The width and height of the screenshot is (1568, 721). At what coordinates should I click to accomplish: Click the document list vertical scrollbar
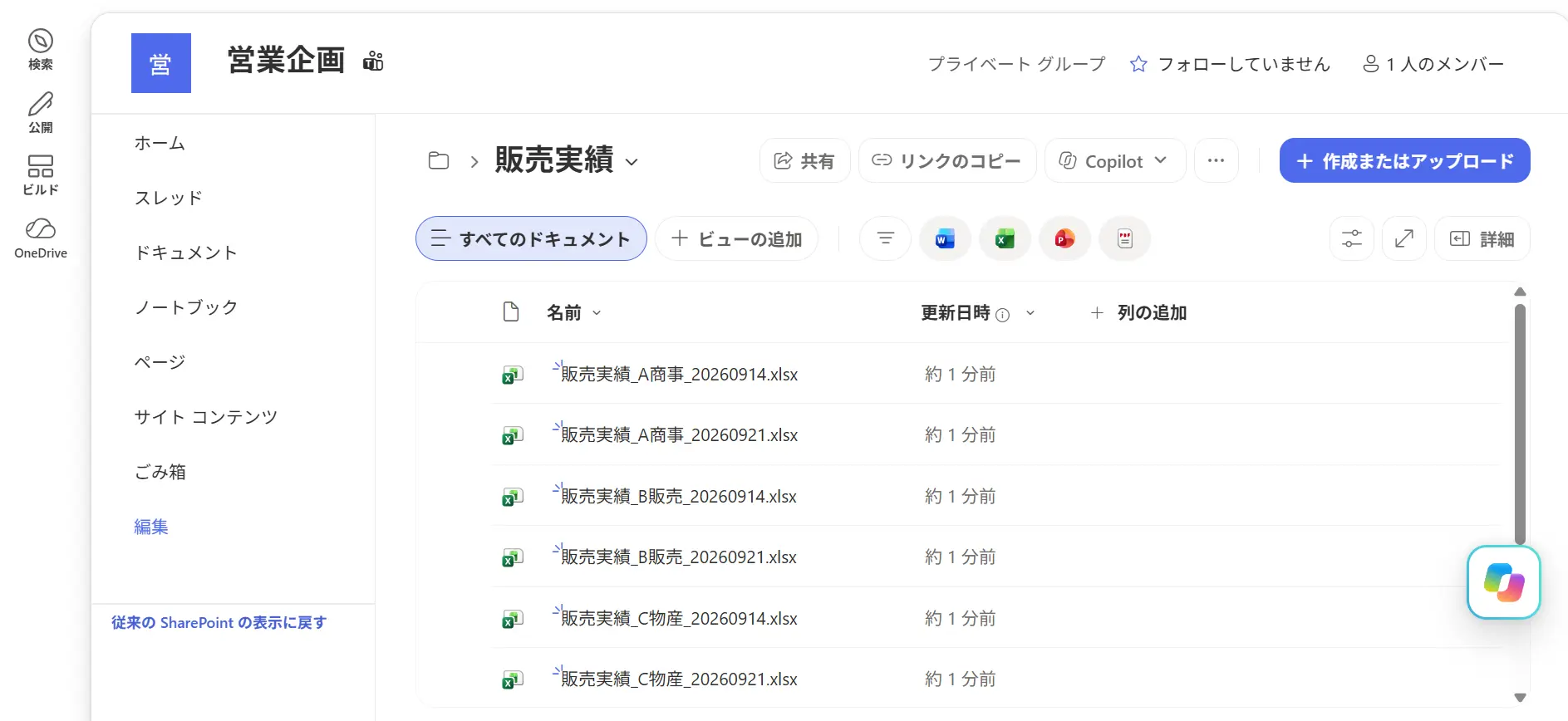point(1520,424)
